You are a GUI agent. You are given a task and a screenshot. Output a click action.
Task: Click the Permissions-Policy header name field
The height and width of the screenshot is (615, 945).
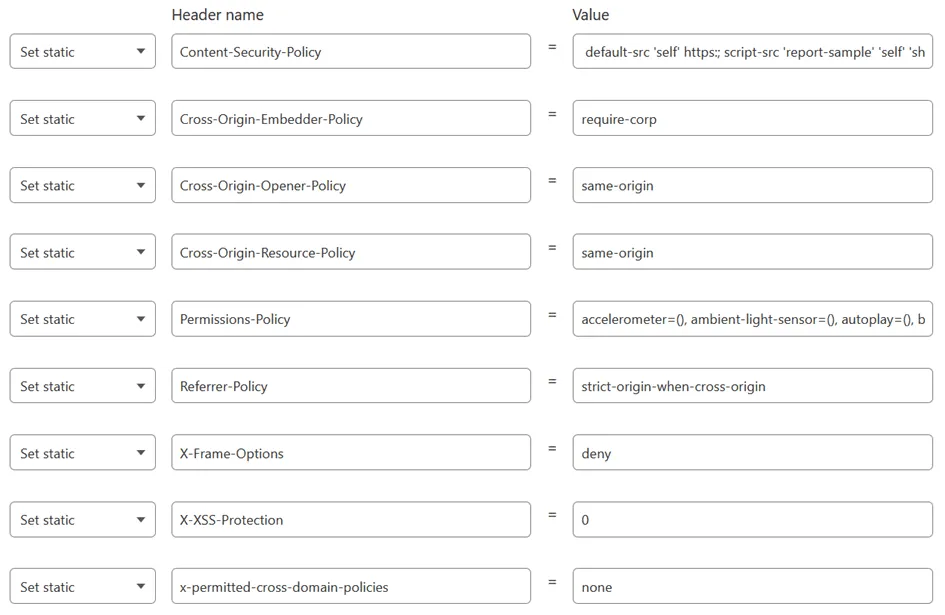pyautogui.click(x=350, y=319)
